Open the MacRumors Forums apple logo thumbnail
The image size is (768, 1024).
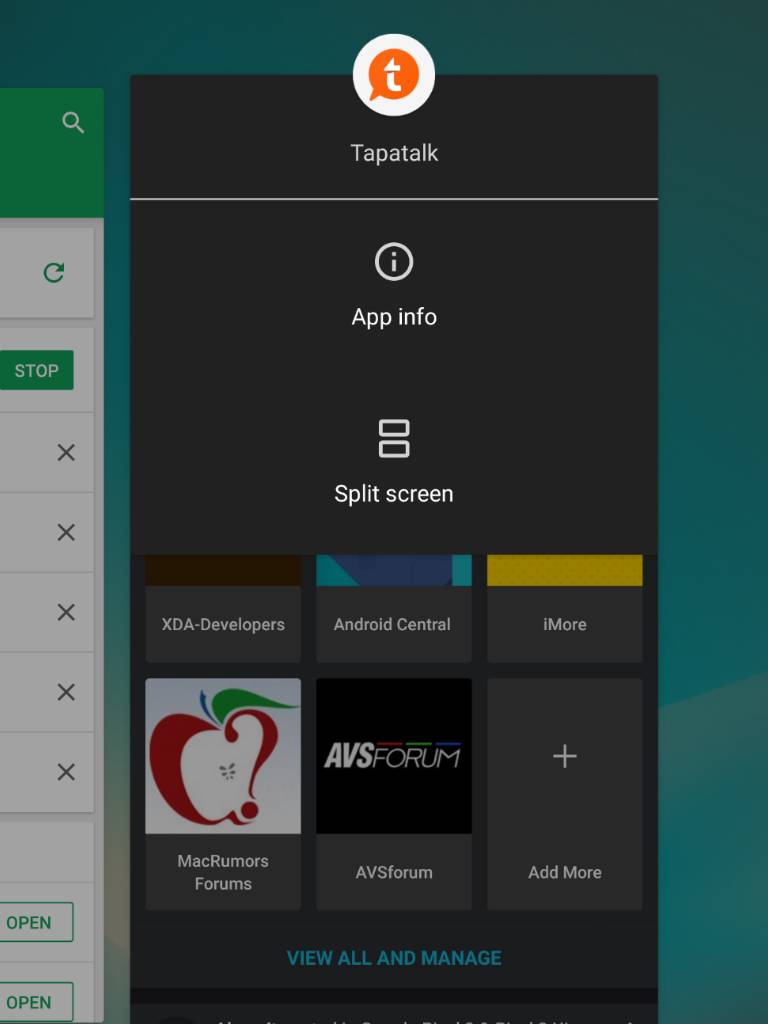tap(223, 756)
